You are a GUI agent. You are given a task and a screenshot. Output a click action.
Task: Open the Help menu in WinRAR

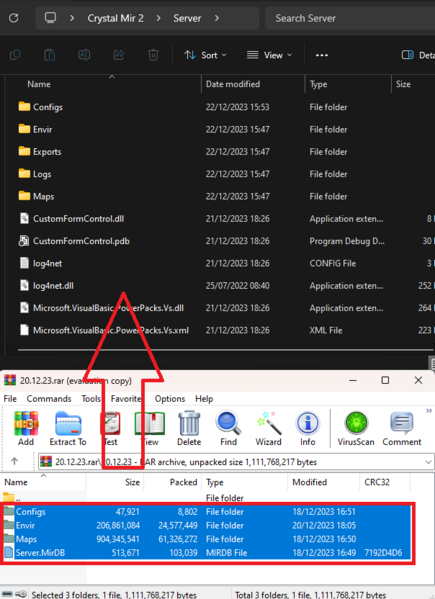click(204, 398)
